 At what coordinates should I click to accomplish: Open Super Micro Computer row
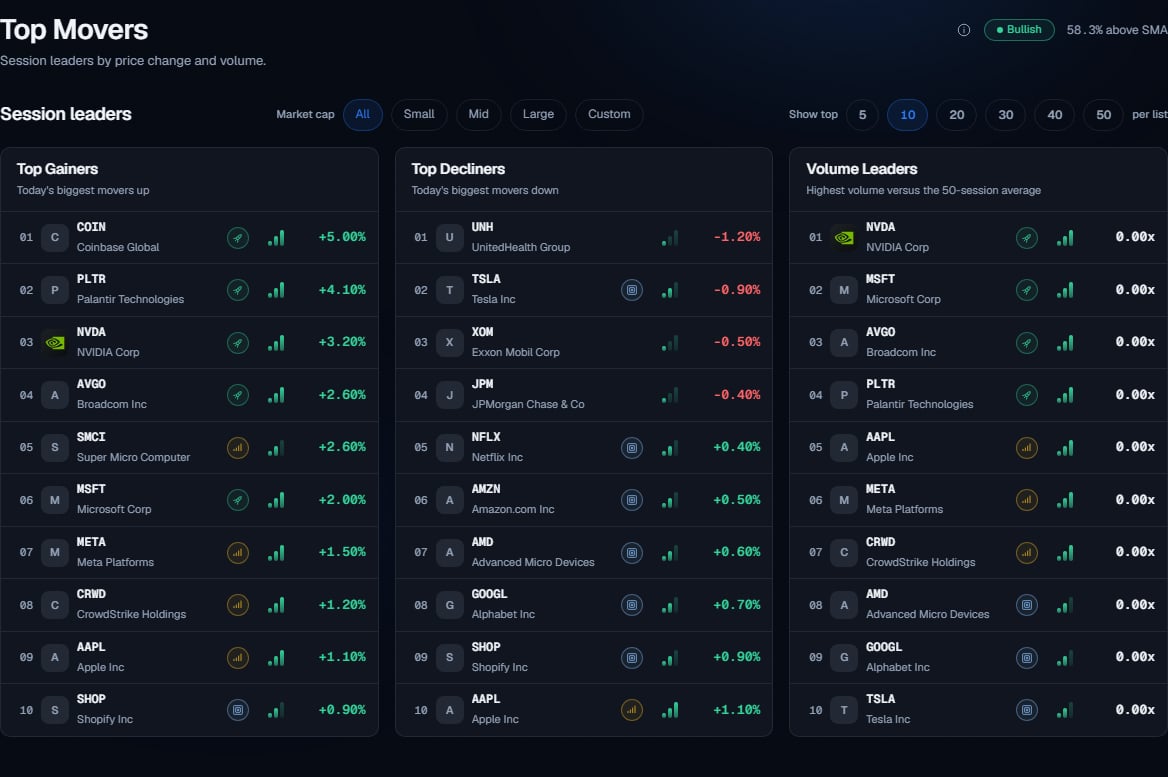(189, 448)
